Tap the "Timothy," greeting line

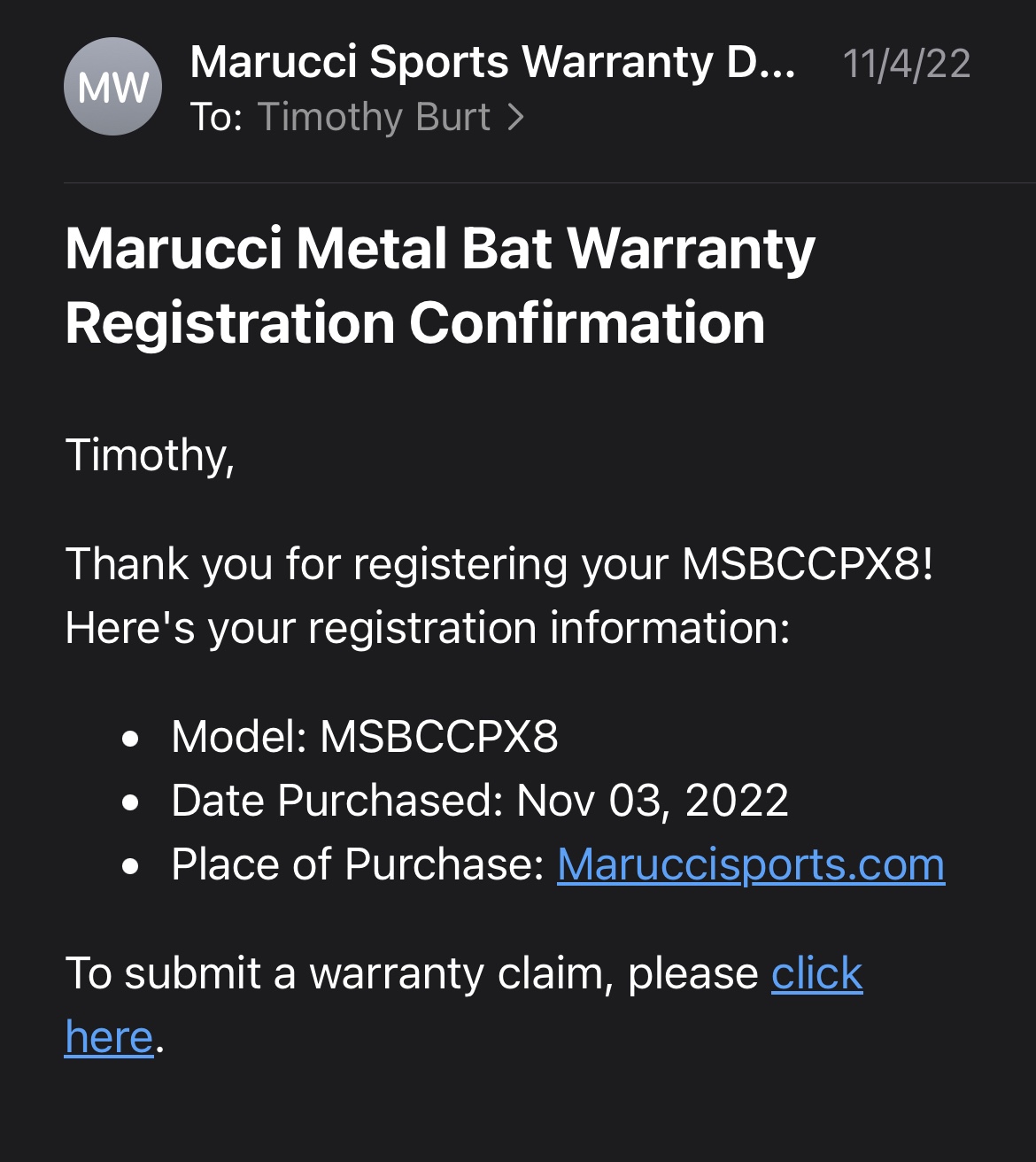[150, 455]
